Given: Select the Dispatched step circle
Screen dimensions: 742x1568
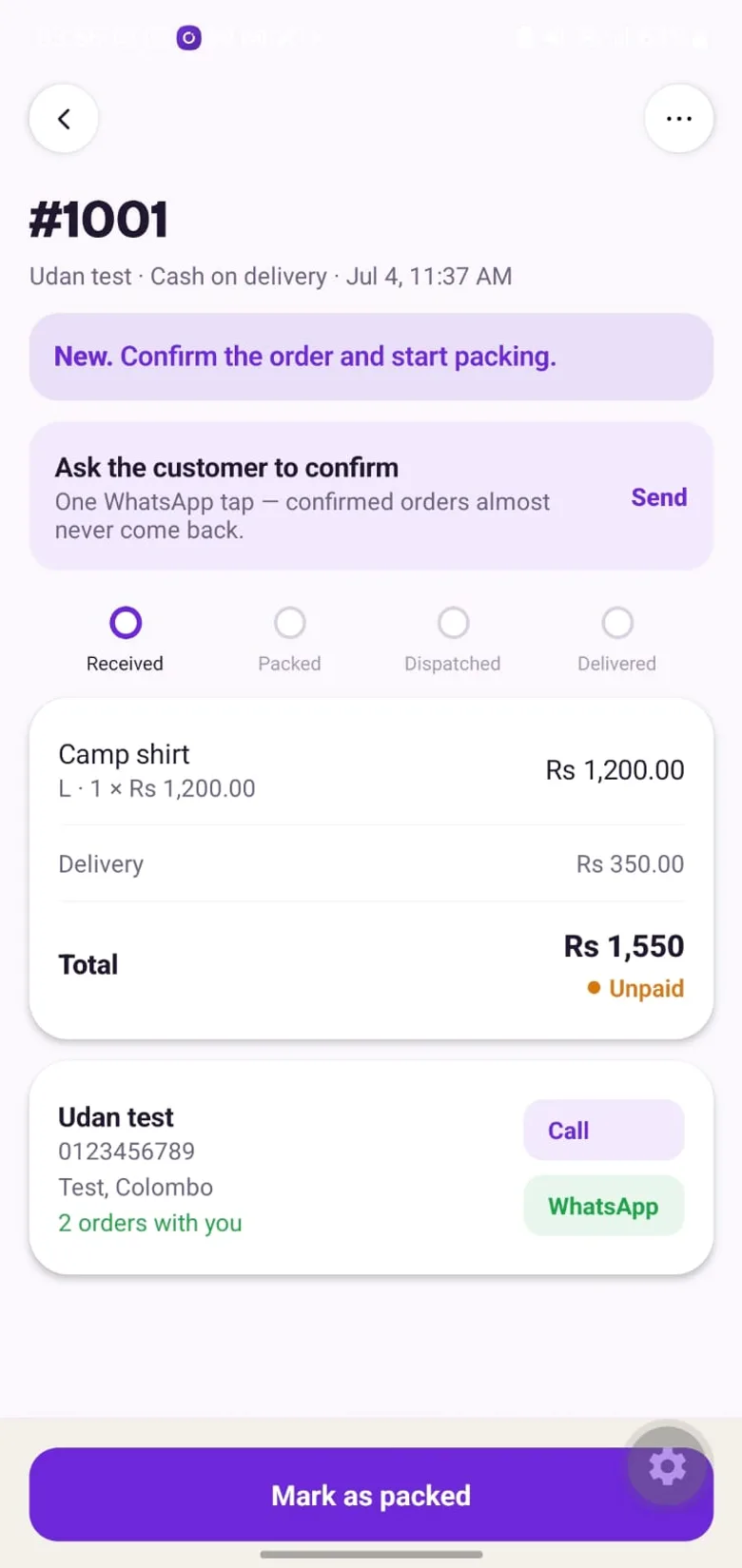Looking at the screenshot, I should (x=454, y=623).
